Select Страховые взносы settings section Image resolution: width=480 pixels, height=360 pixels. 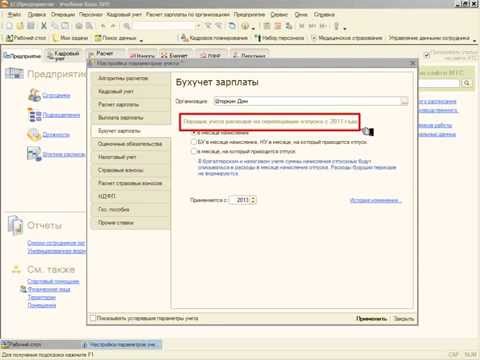[x=130, y=170]
